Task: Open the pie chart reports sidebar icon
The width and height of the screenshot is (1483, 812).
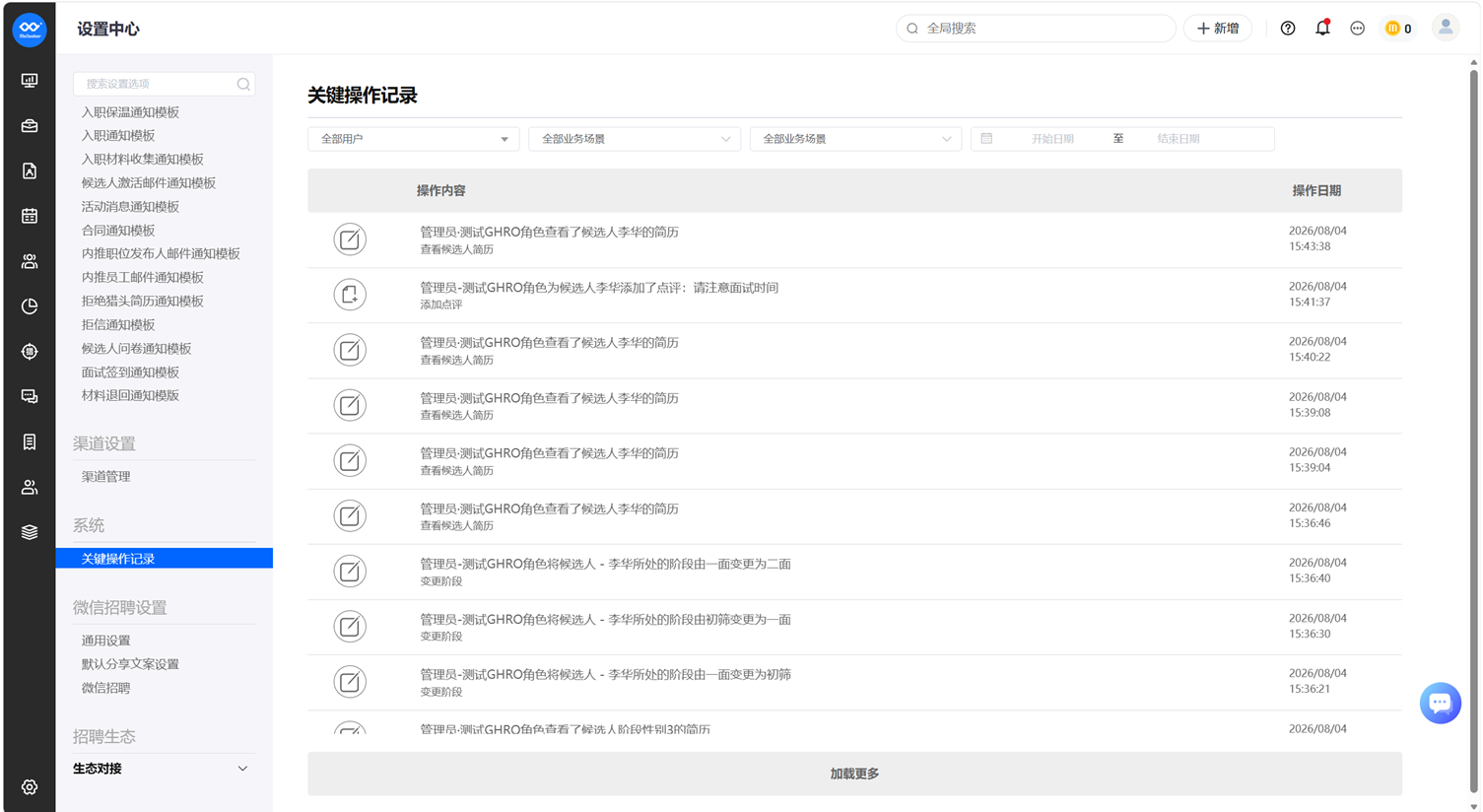Action: pos(30,306)
